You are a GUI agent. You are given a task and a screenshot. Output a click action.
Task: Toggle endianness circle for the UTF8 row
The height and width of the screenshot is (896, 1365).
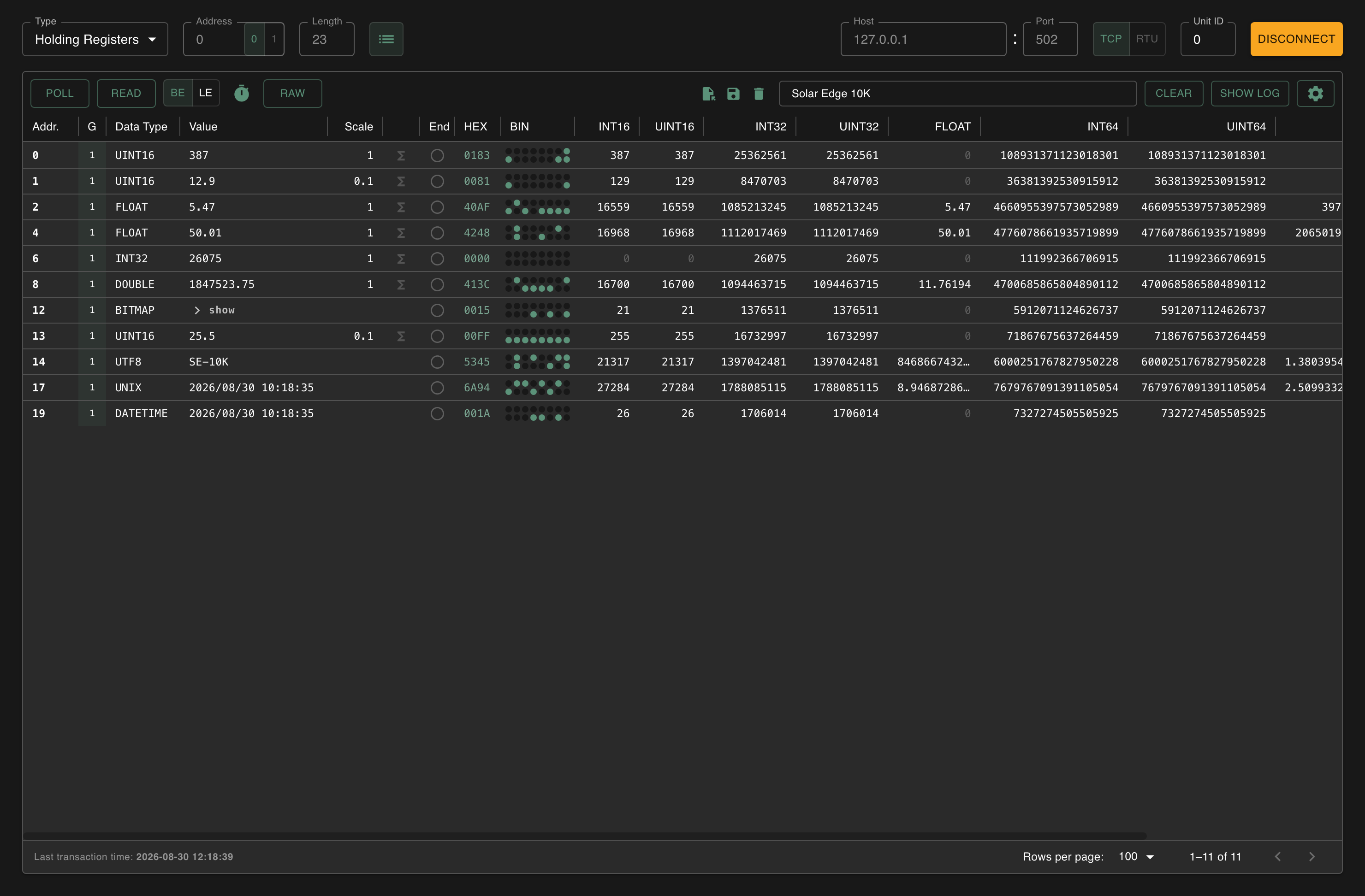coord(437,362)
